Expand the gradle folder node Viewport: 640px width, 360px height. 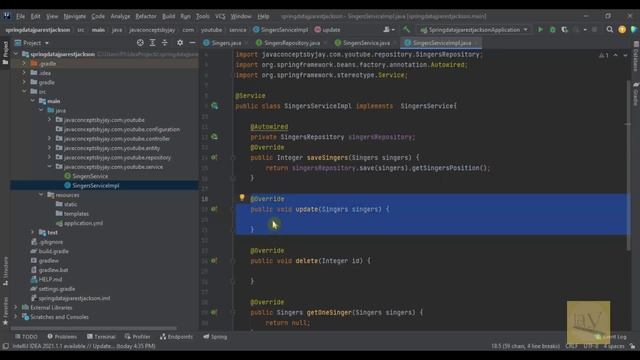(x=24, y=82)
